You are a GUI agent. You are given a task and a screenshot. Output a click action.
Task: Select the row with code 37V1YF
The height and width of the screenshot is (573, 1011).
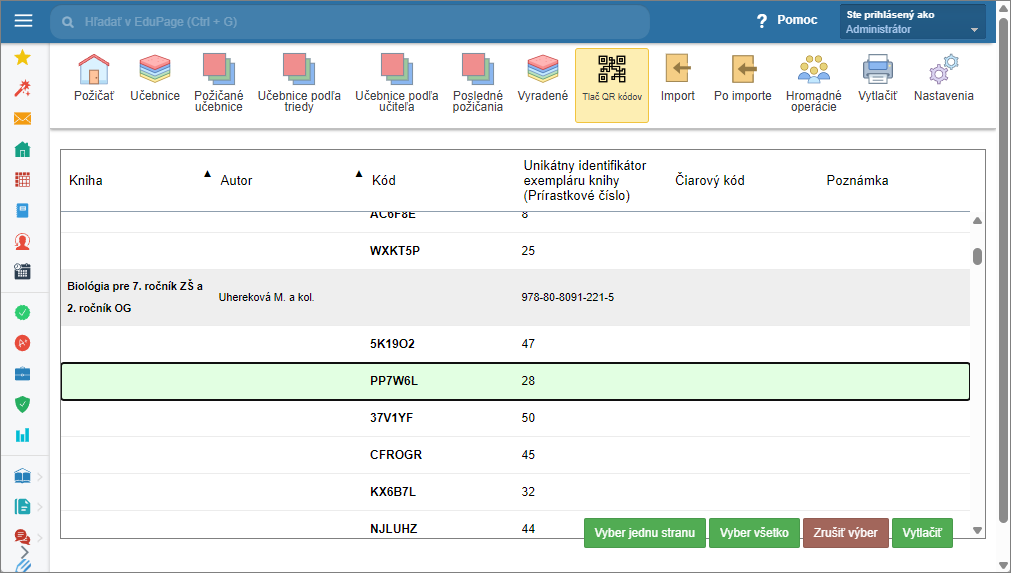pyautogui.click(x=515, y=418)
